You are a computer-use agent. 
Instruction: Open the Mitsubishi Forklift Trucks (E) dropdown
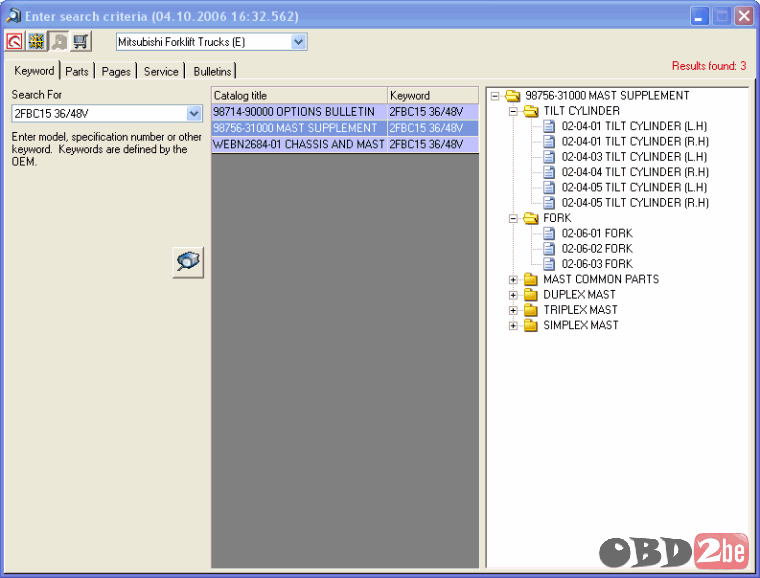pos(299,42)
